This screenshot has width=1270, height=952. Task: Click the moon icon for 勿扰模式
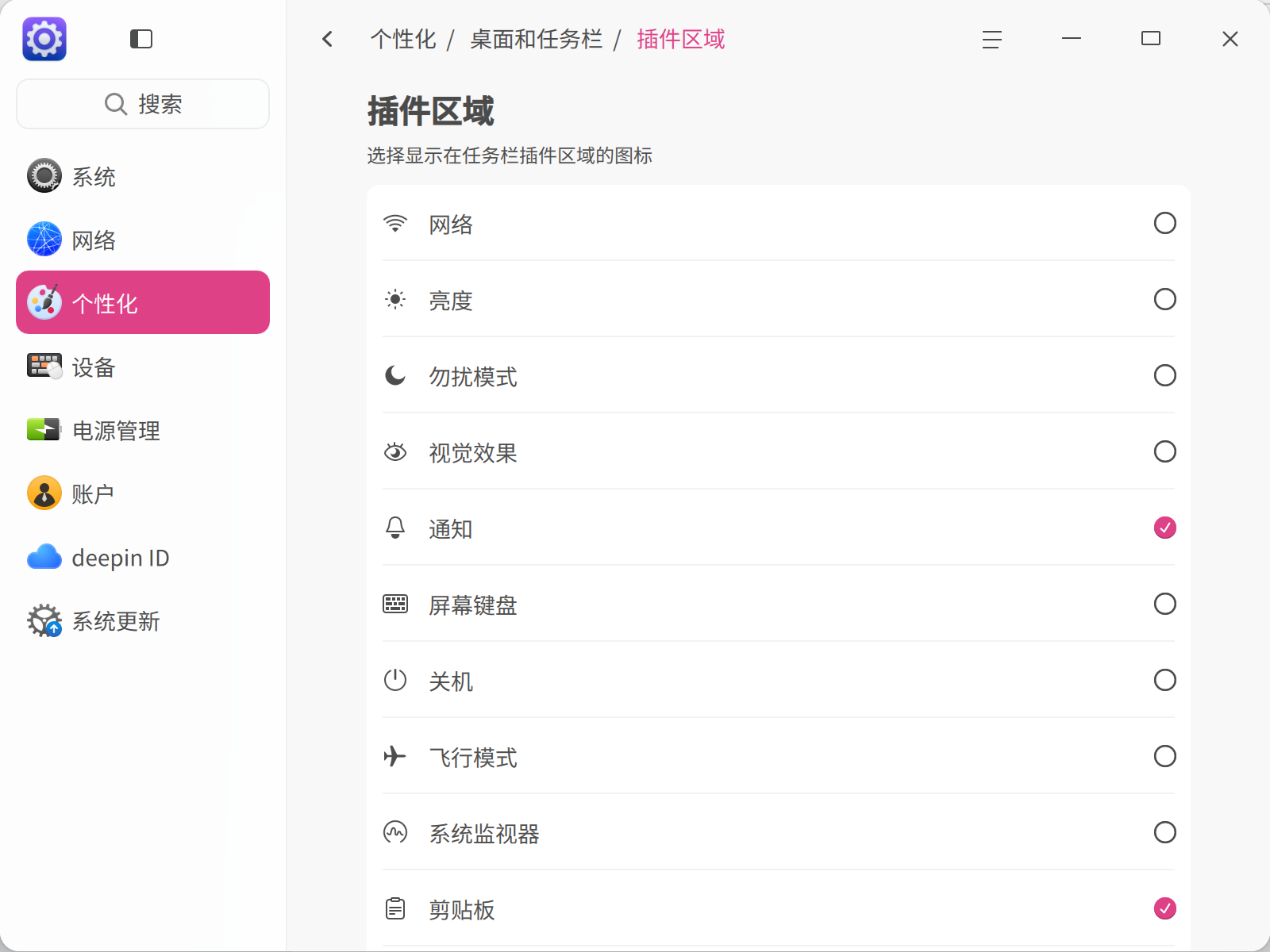click(x=395, y=375)
